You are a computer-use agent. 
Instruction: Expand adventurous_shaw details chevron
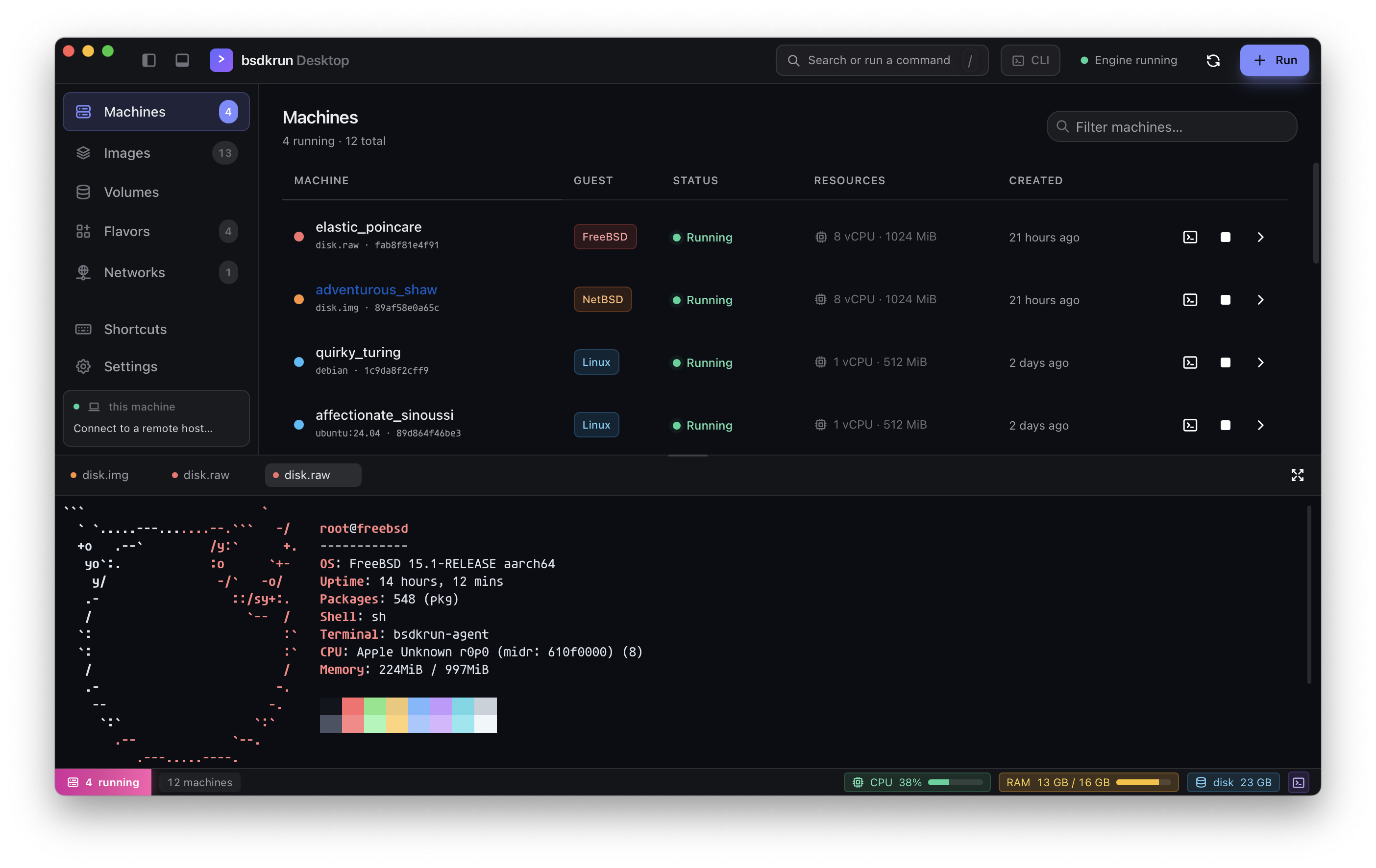(1260, 300)
